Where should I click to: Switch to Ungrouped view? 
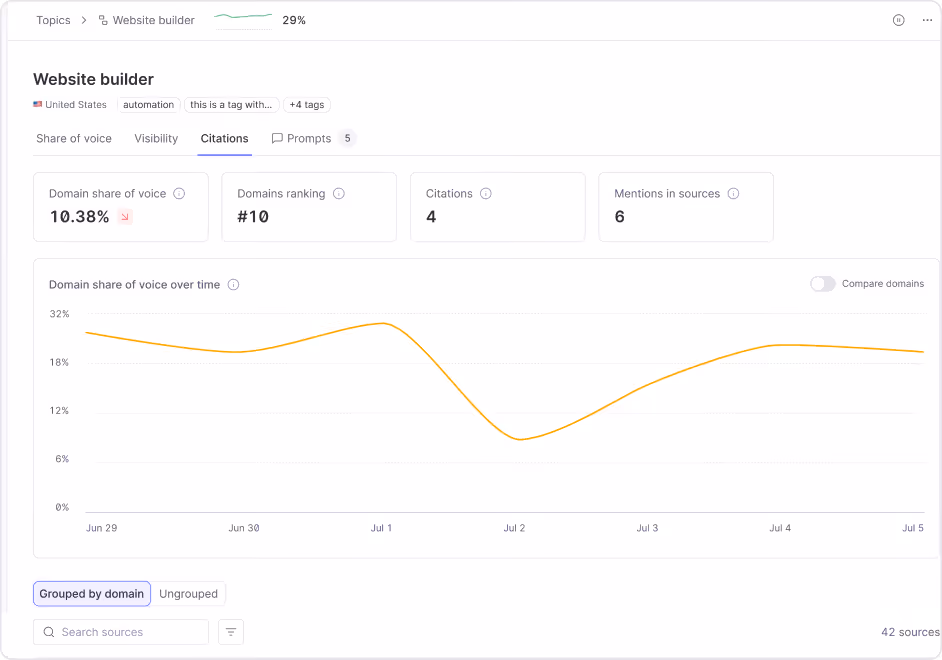pyautogui.click(x=189, y=594)
